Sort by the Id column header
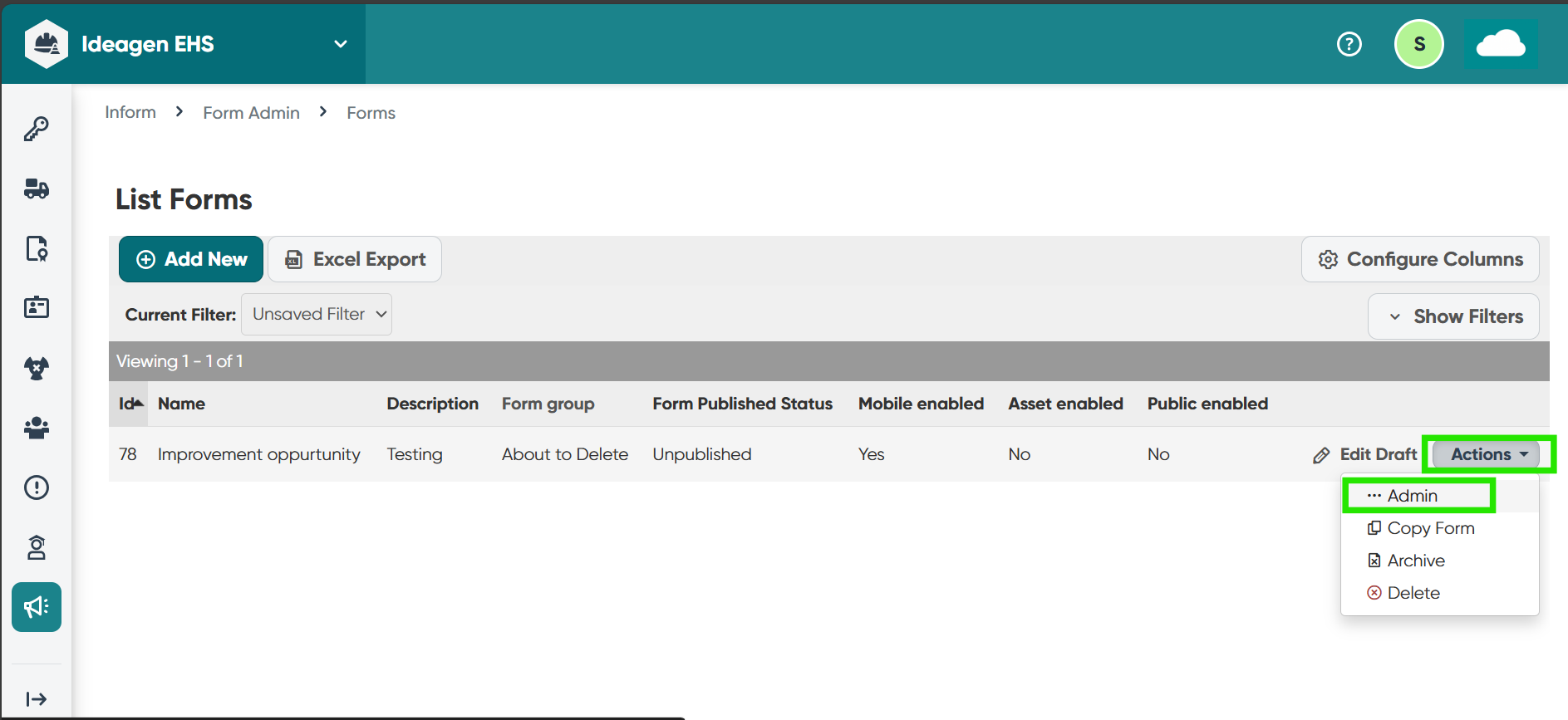Viewport: 1568px width, 720px height. click(129, 404)
